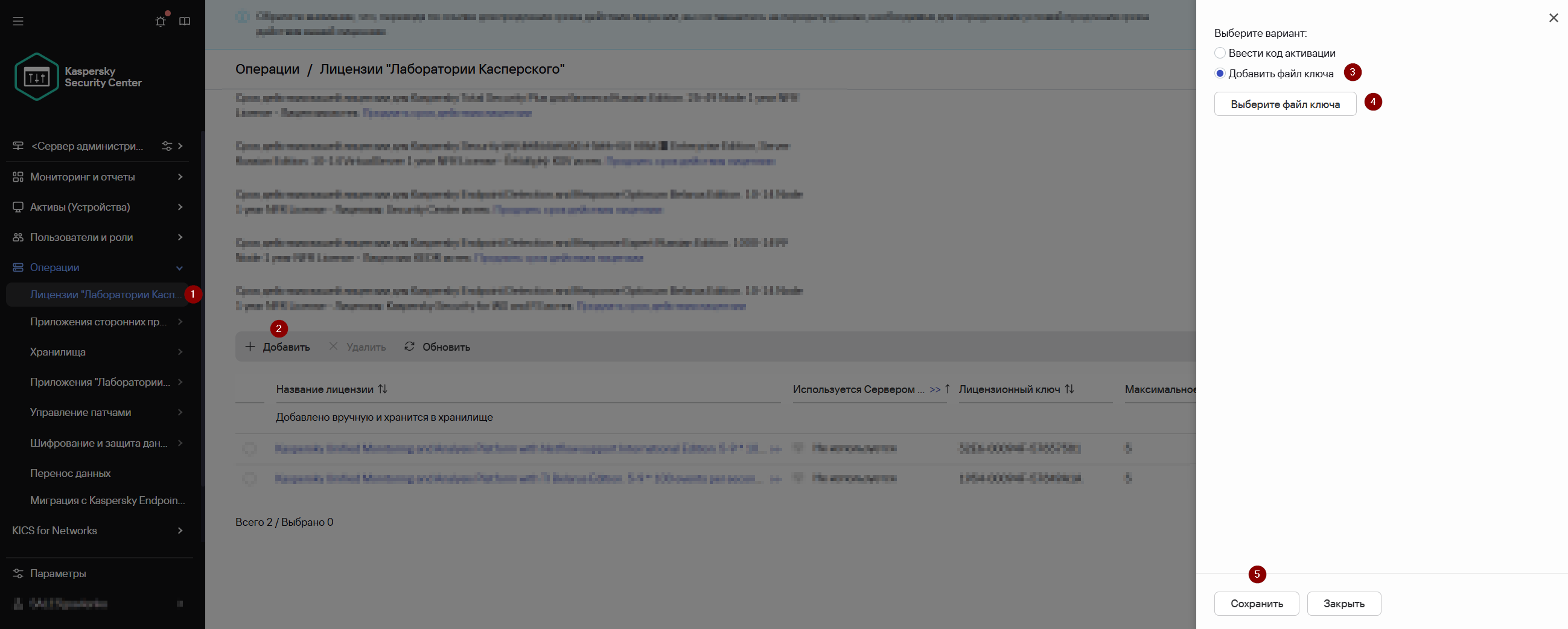Screen dimensions: 1568x629
Task: Open the first blurred license name link
Action: pos(521,448)
